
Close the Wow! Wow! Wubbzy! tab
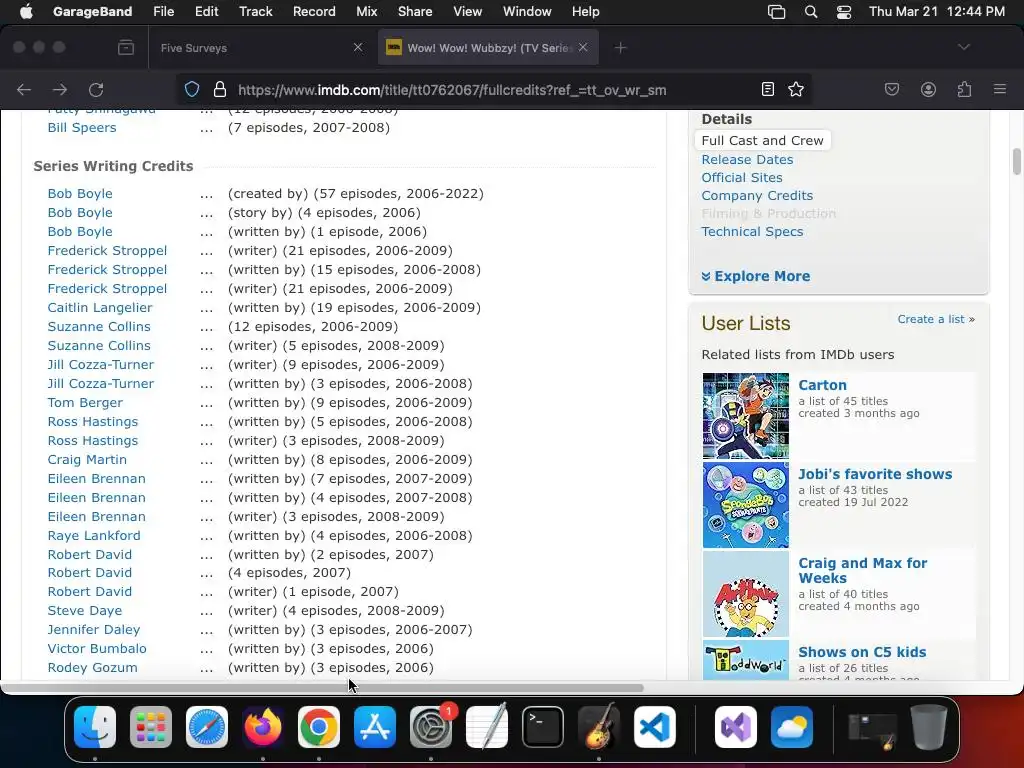[583, 47]
